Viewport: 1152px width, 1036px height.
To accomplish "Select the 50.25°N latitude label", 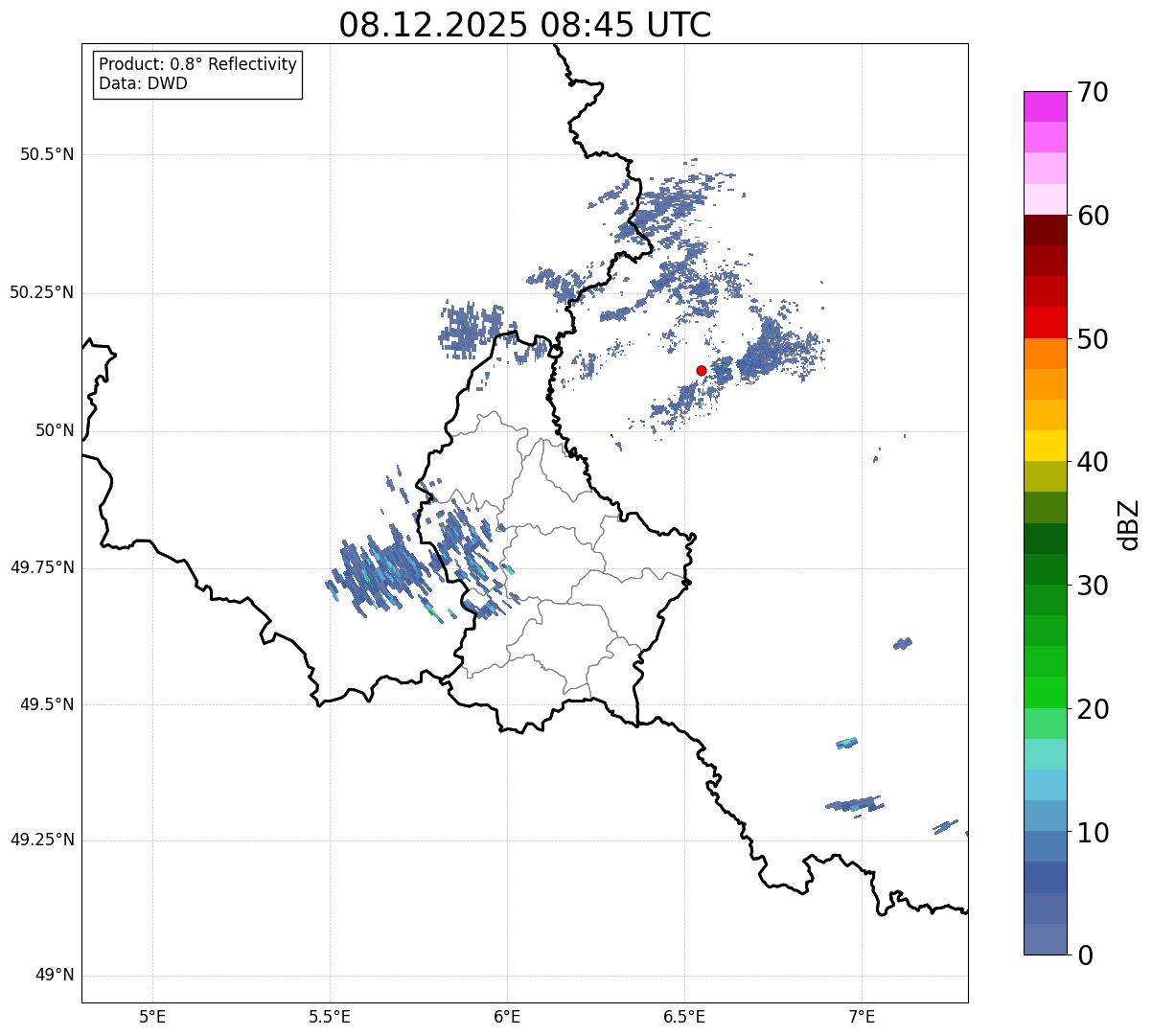I will (41, 292).
